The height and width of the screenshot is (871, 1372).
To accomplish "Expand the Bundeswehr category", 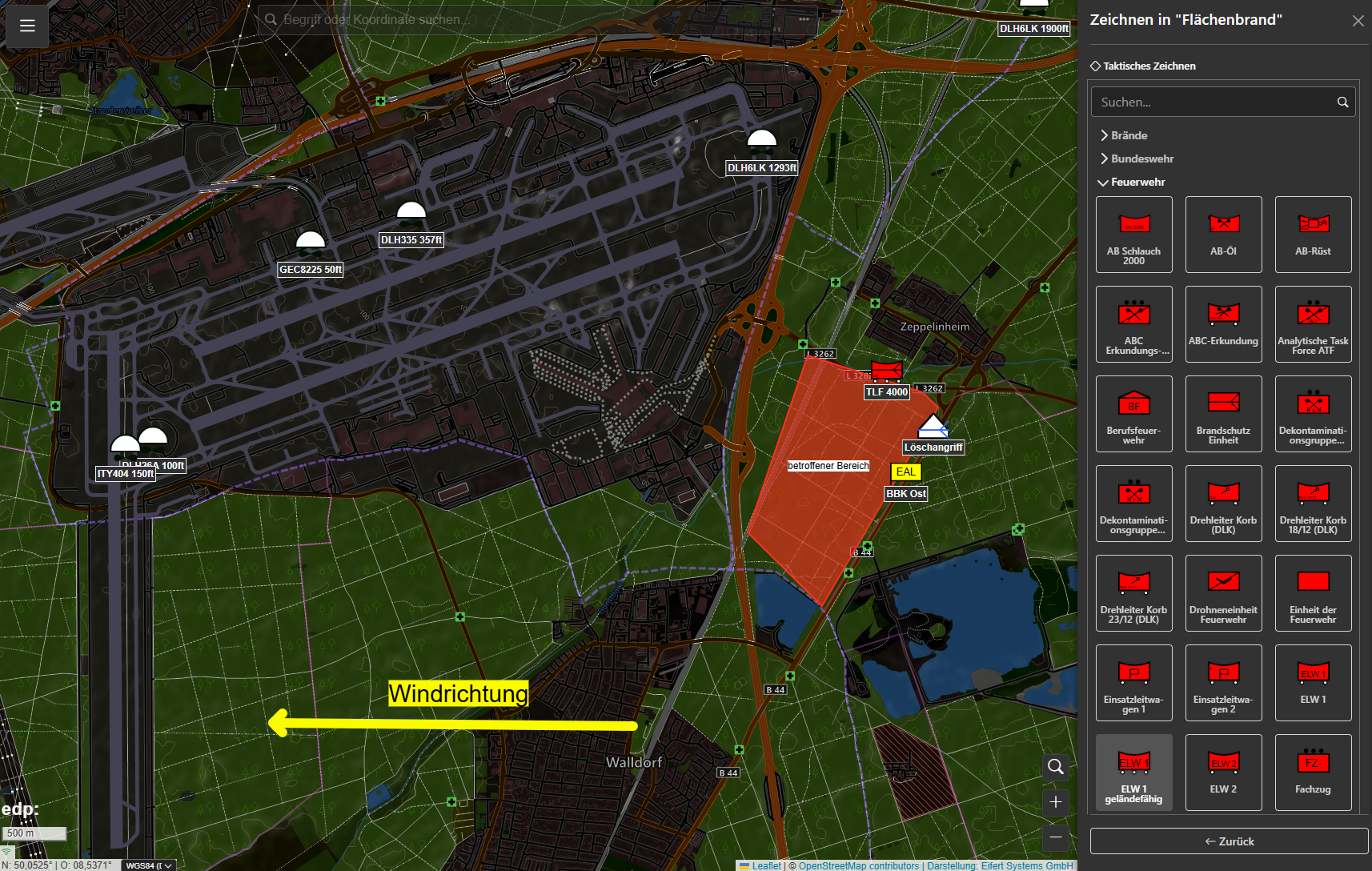I will click(1141, 159).
